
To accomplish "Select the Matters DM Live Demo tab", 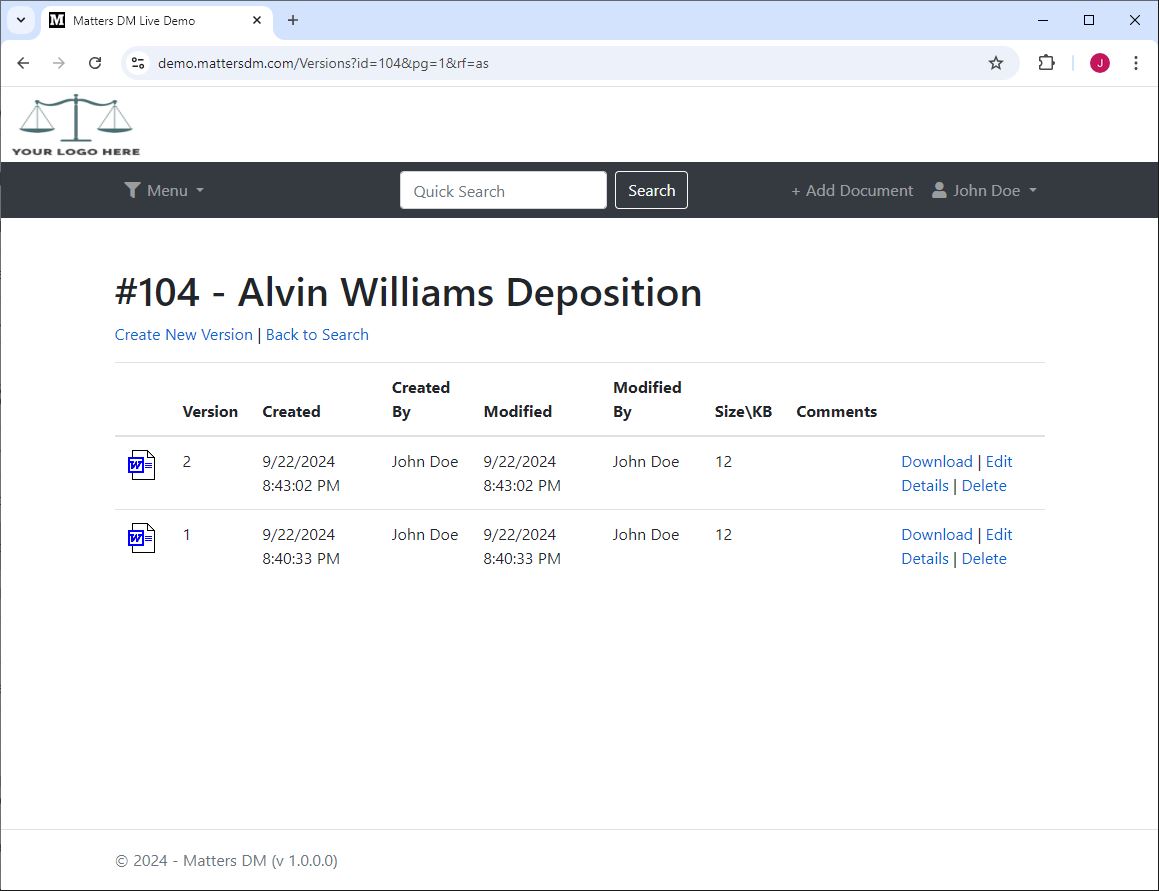I will tap(155, 21).
